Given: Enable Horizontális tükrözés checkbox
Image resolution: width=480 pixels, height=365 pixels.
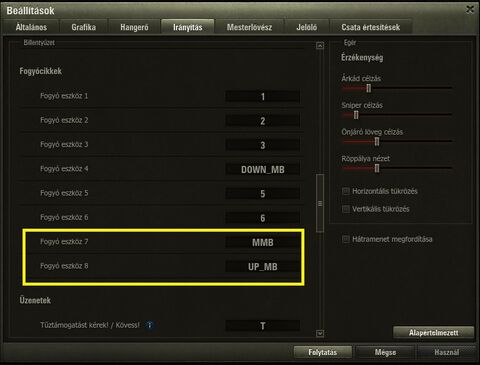Looking at the screenshot, I should pos(346,191).
